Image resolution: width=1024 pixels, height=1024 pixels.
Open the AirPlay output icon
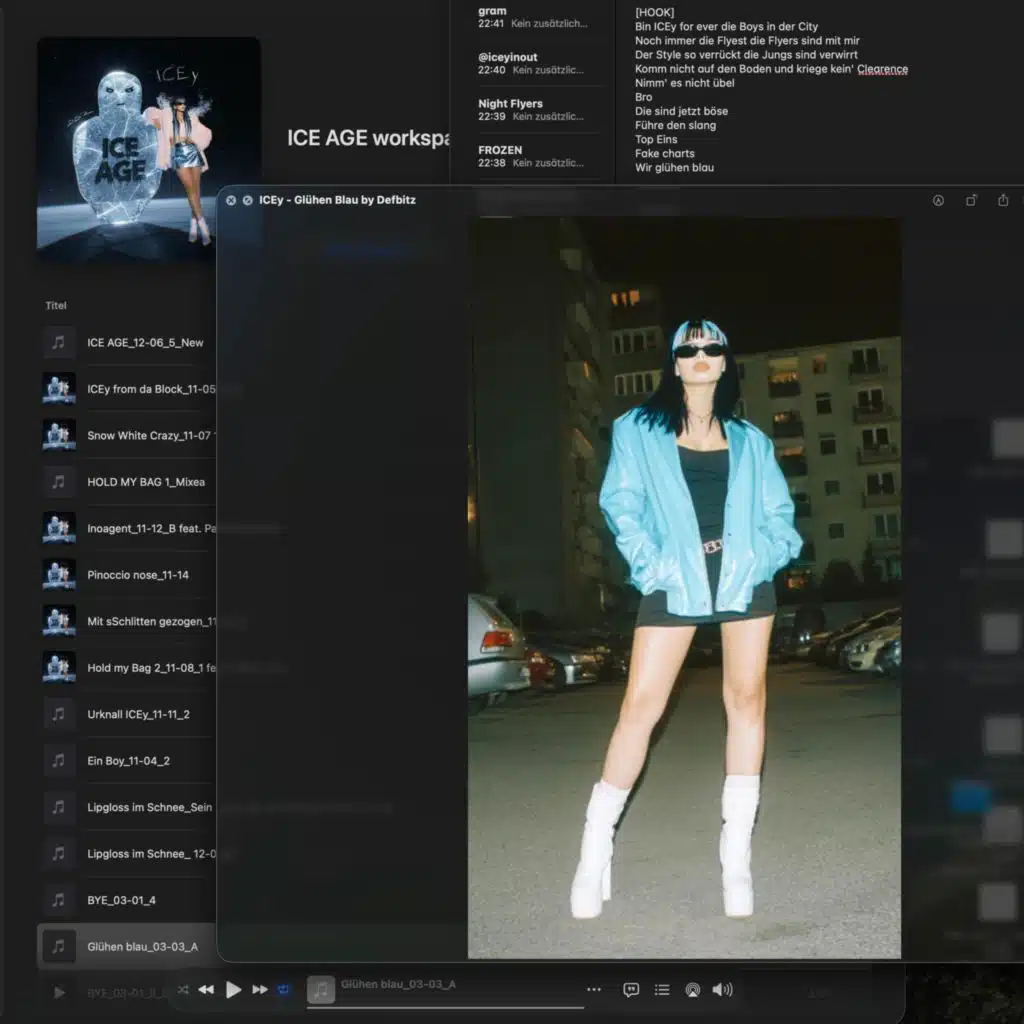pos(692,989)
